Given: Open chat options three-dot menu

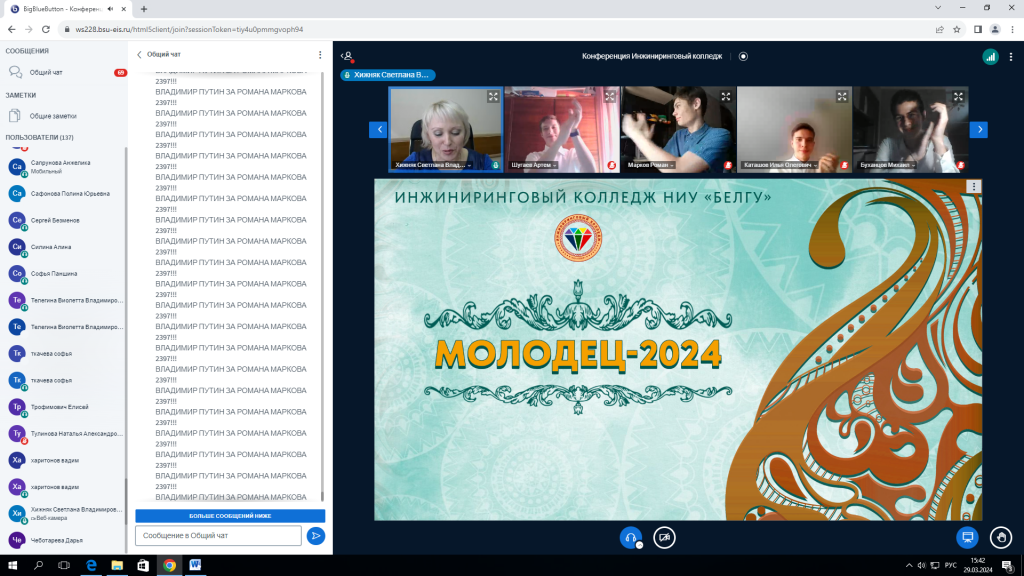Looking at the screenshot, I should [320, 55].
